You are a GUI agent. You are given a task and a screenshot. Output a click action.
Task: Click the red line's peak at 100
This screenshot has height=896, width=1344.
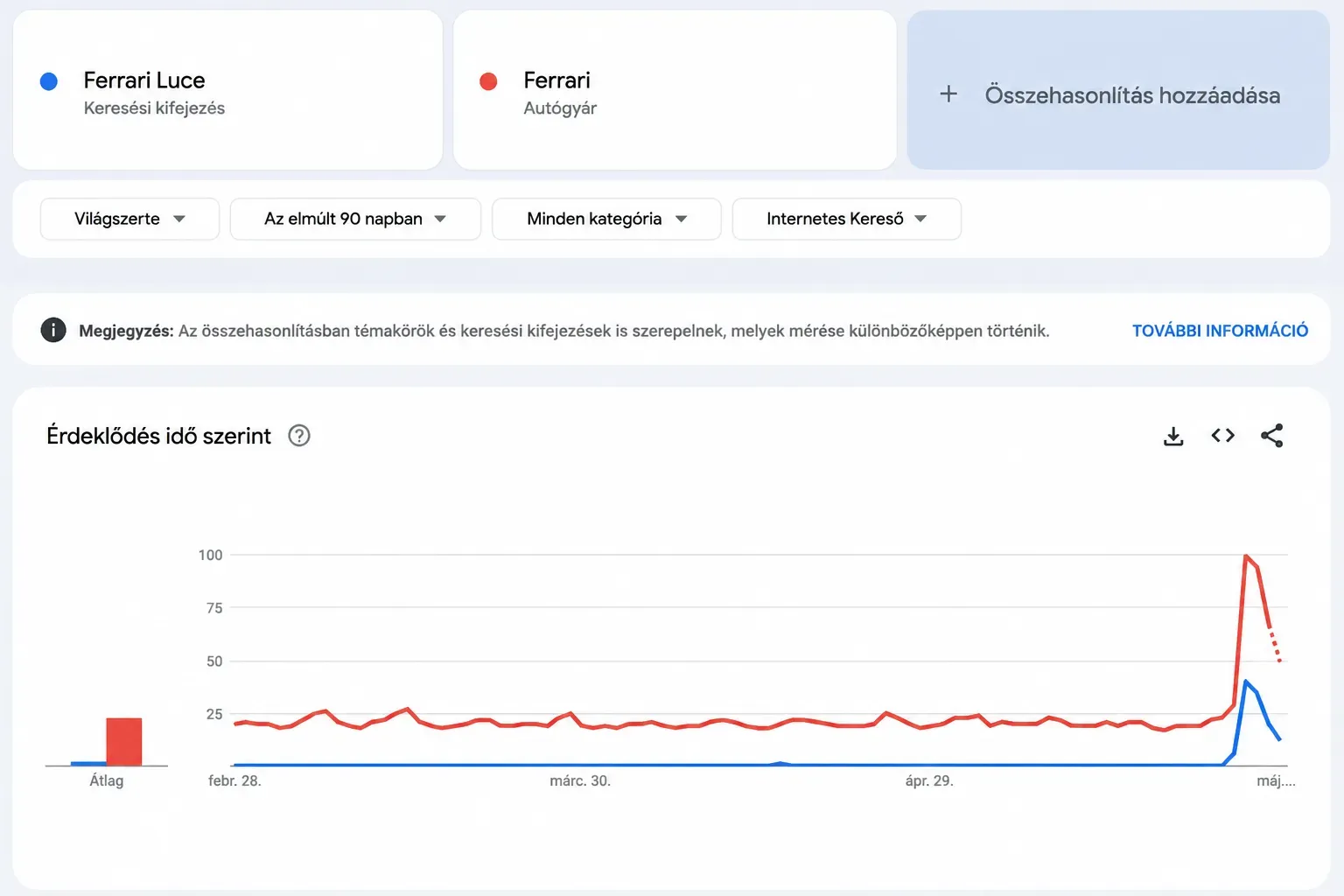coord(1245,556)
